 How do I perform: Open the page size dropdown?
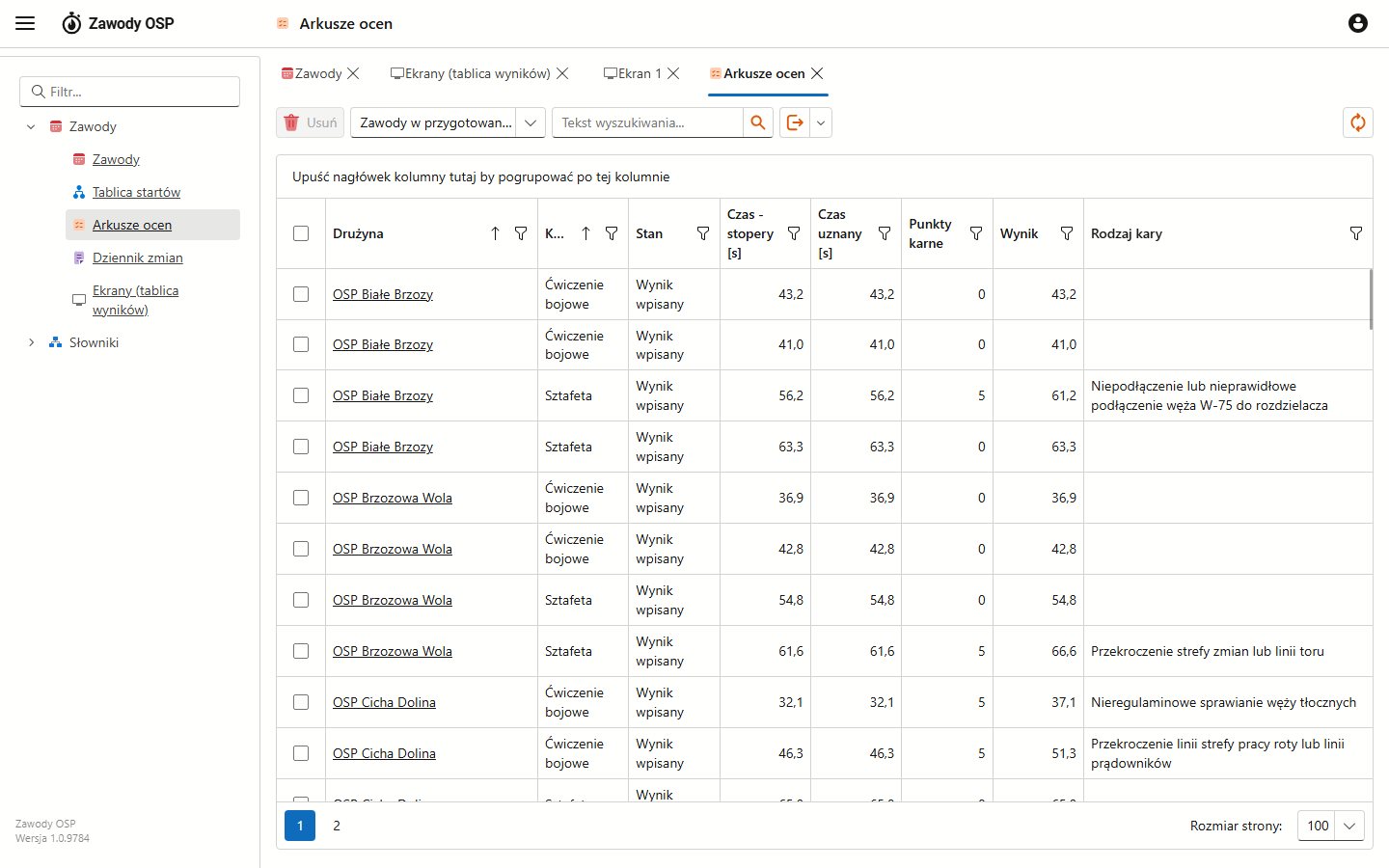(x=1331, y=826)
